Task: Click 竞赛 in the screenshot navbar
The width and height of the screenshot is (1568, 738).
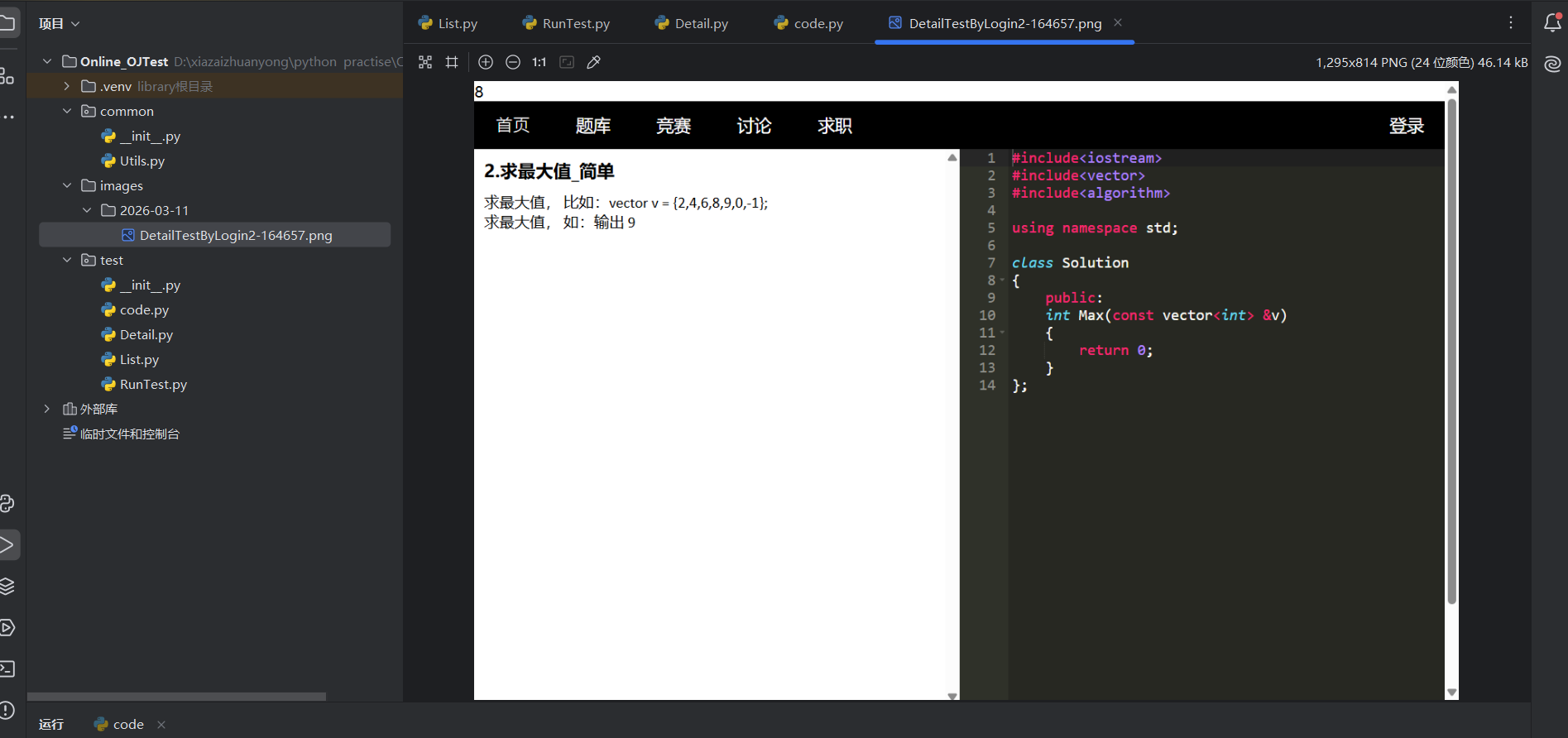Action: pyautogui.click(x=674, y=126)
